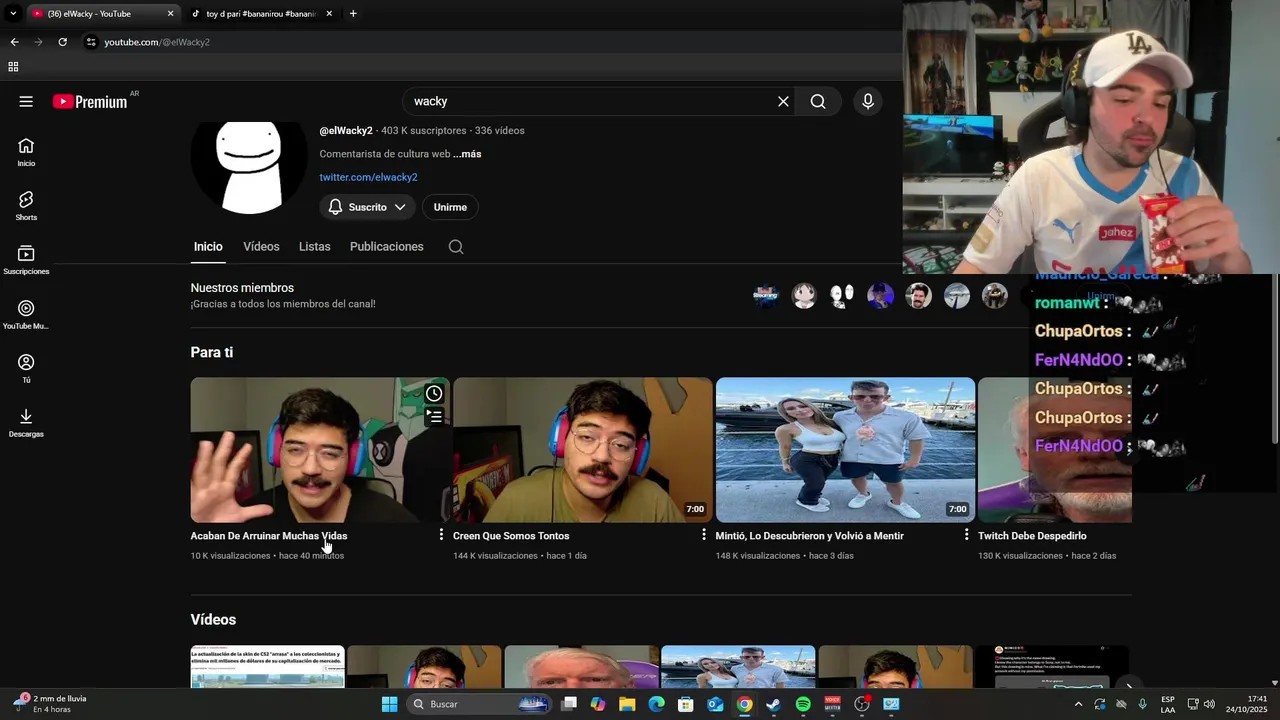Go to Inicio in the sidebar
The image size is (1280, 720).
pos(26,152)
